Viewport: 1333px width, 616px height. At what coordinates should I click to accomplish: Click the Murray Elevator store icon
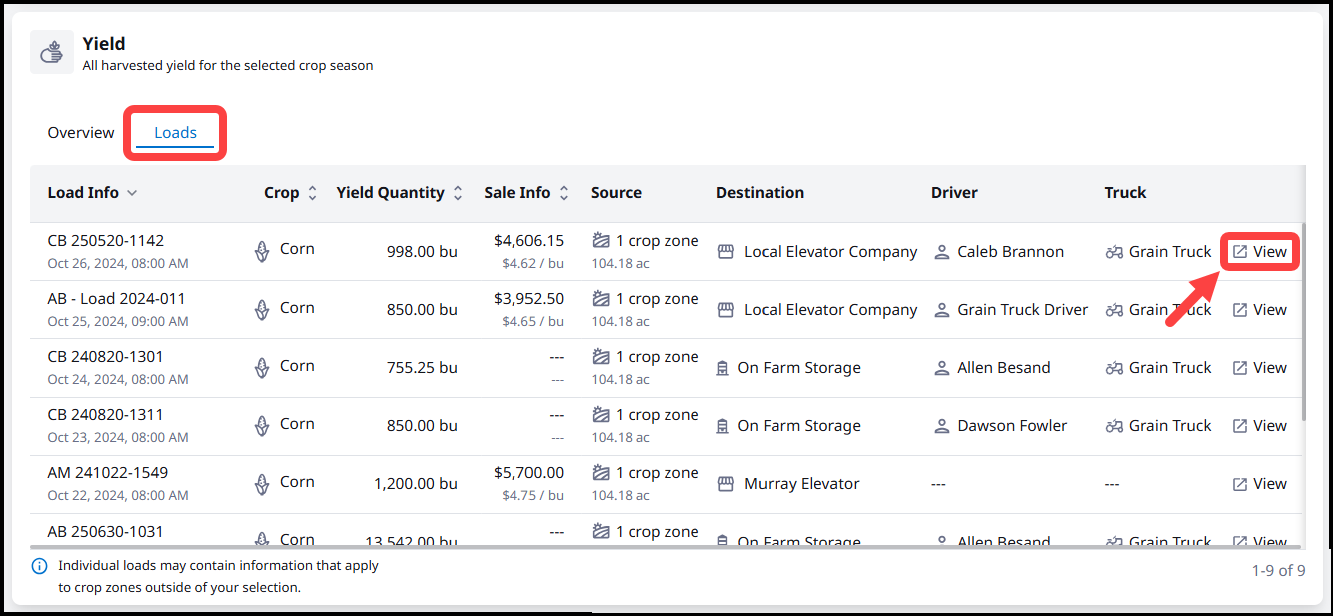(726, 484)
